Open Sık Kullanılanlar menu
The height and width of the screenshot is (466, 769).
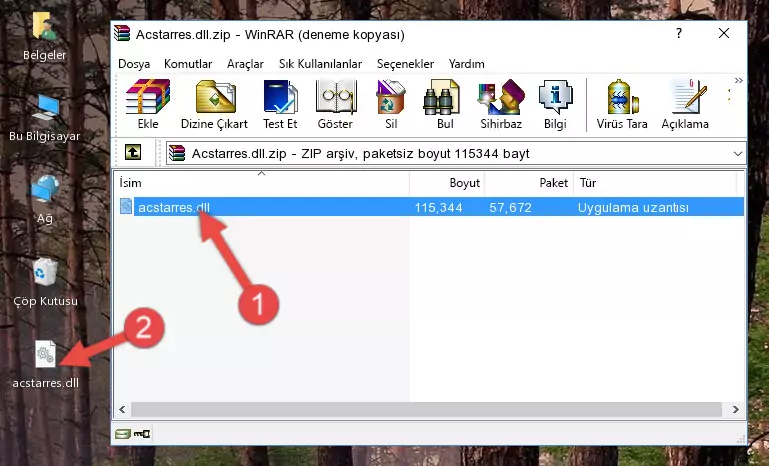[320, 64]
